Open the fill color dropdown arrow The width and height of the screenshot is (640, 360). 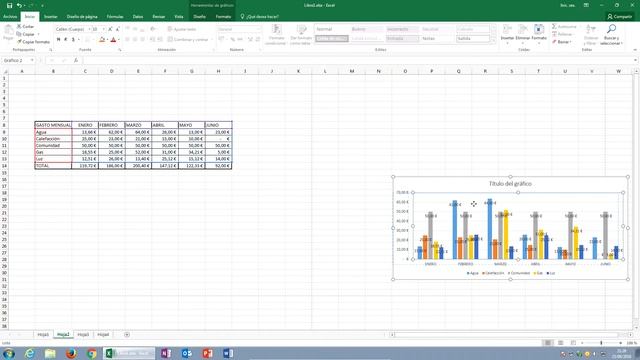pos(107,40)
